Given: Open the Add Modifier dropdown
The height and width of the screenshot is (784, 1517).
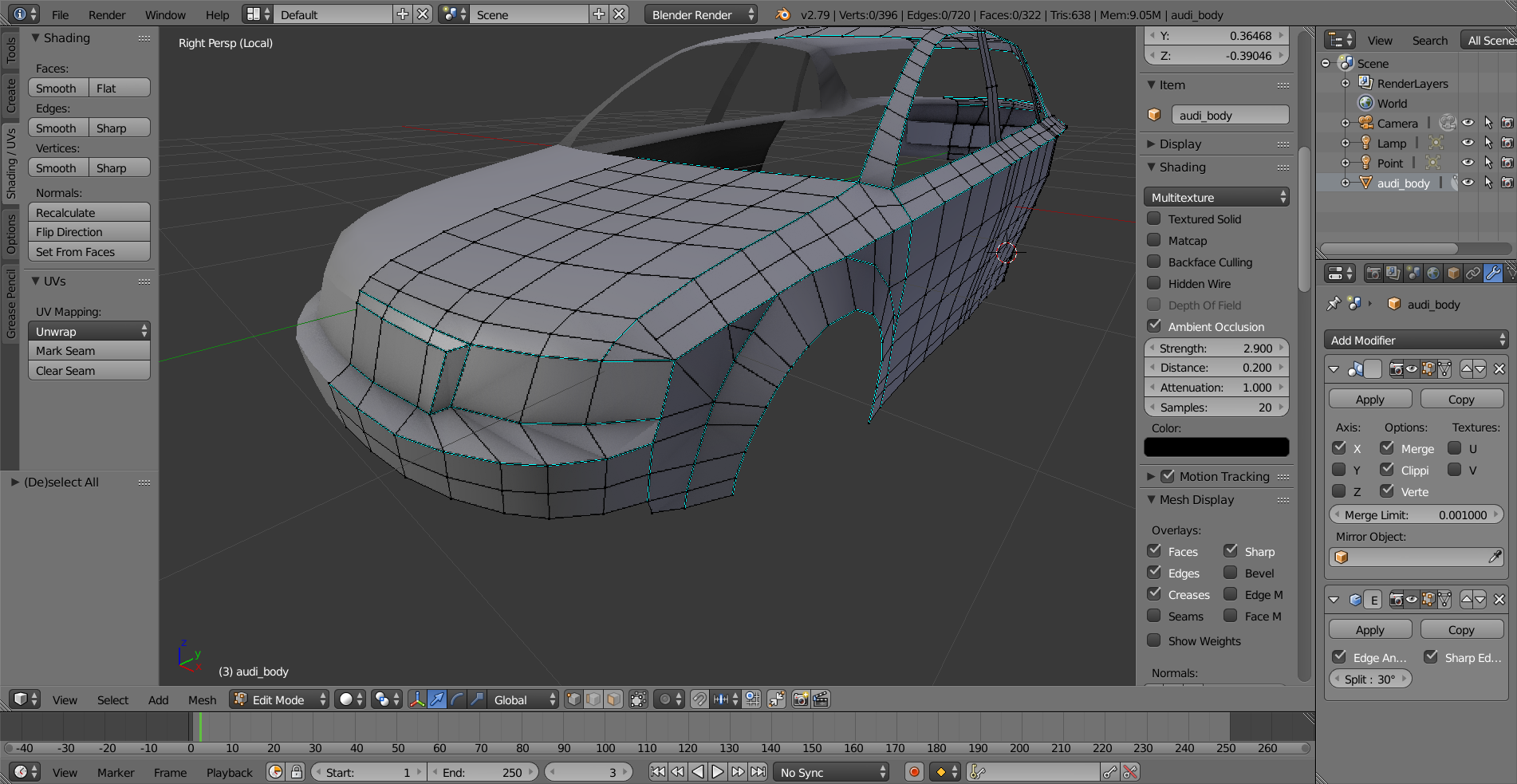Looking at the screenshot, I should [1415, 340].
